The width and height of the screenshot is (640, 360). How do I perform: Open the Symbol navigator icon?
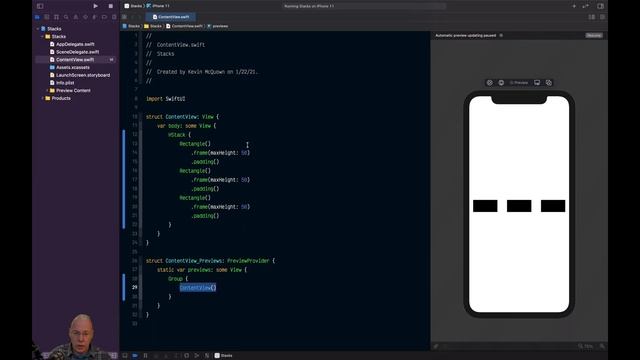pos(56,17)
